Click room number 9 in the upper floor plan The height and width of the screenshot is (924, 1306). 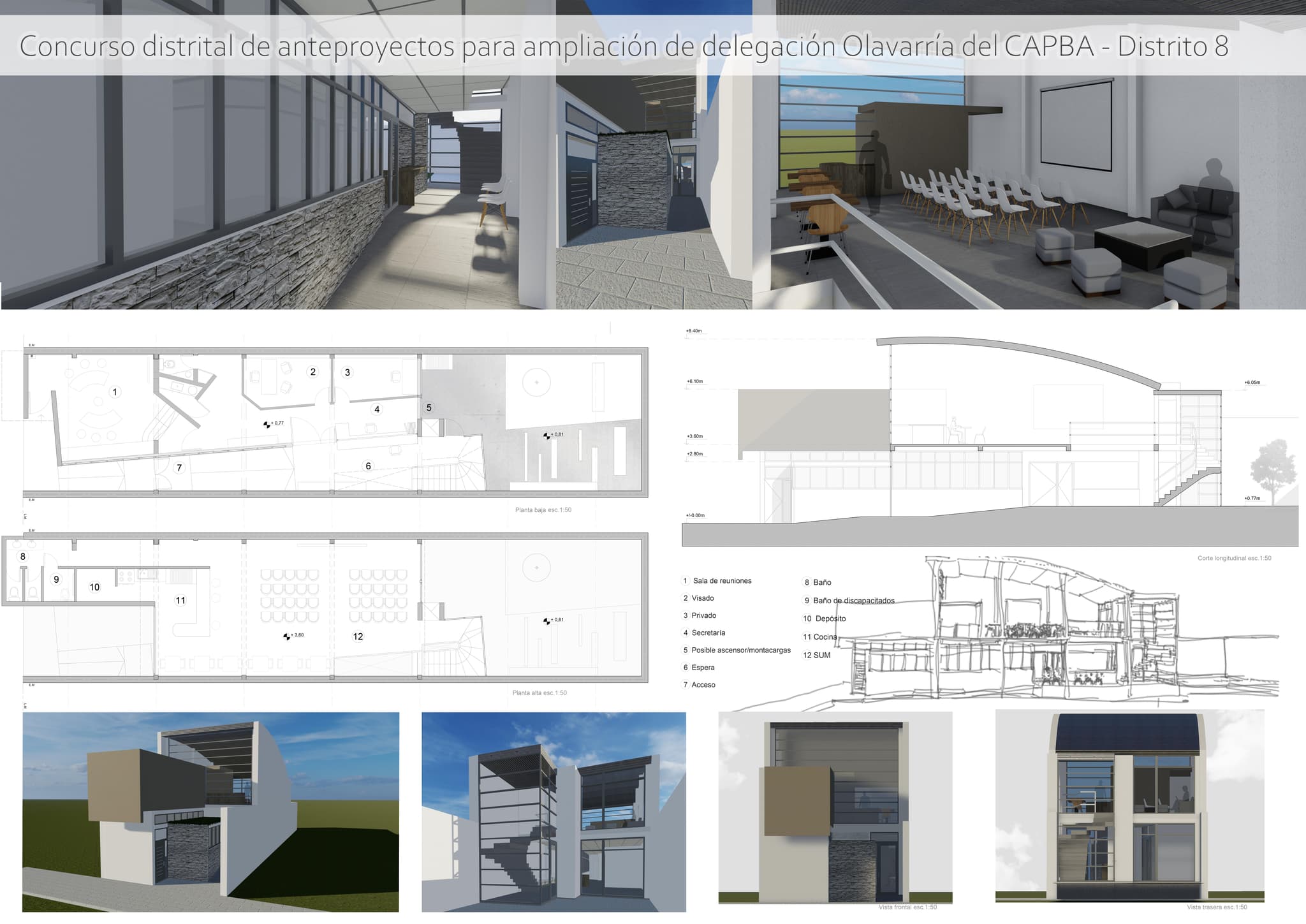pyautogui.click(x=56, y=580)
